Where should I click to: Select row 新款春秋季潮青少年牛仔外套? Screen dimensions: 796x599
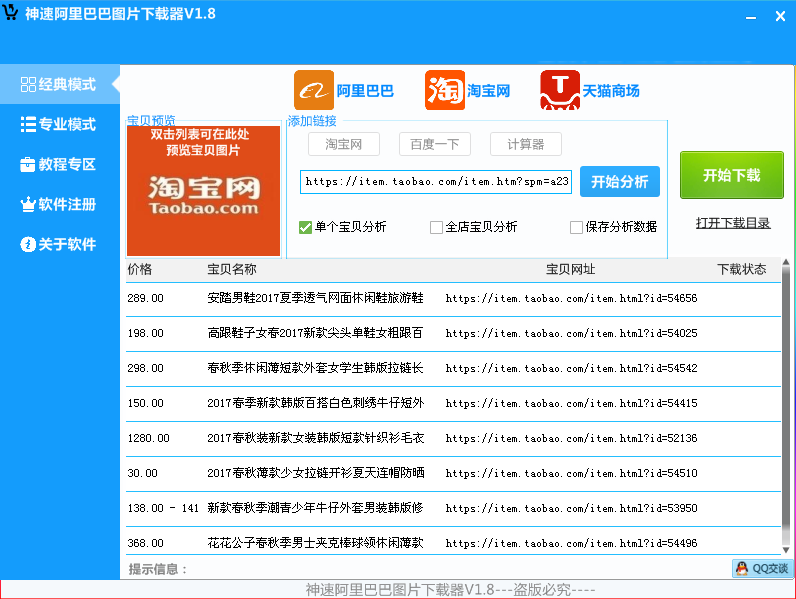coord(453,509)
